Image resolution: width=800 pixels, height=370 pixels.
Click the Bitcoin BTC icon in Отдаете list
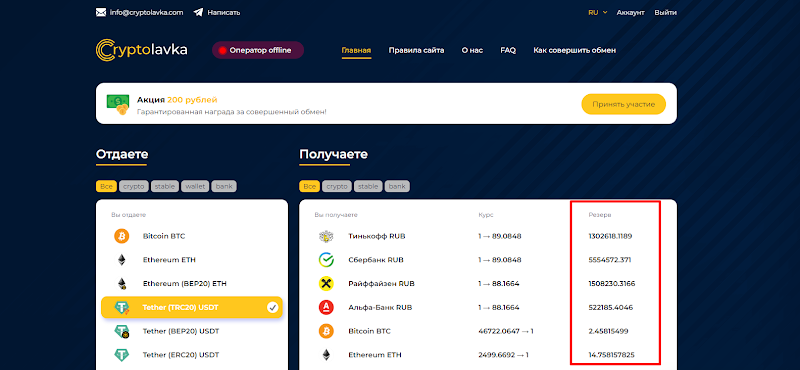click(x=121, y=236)
